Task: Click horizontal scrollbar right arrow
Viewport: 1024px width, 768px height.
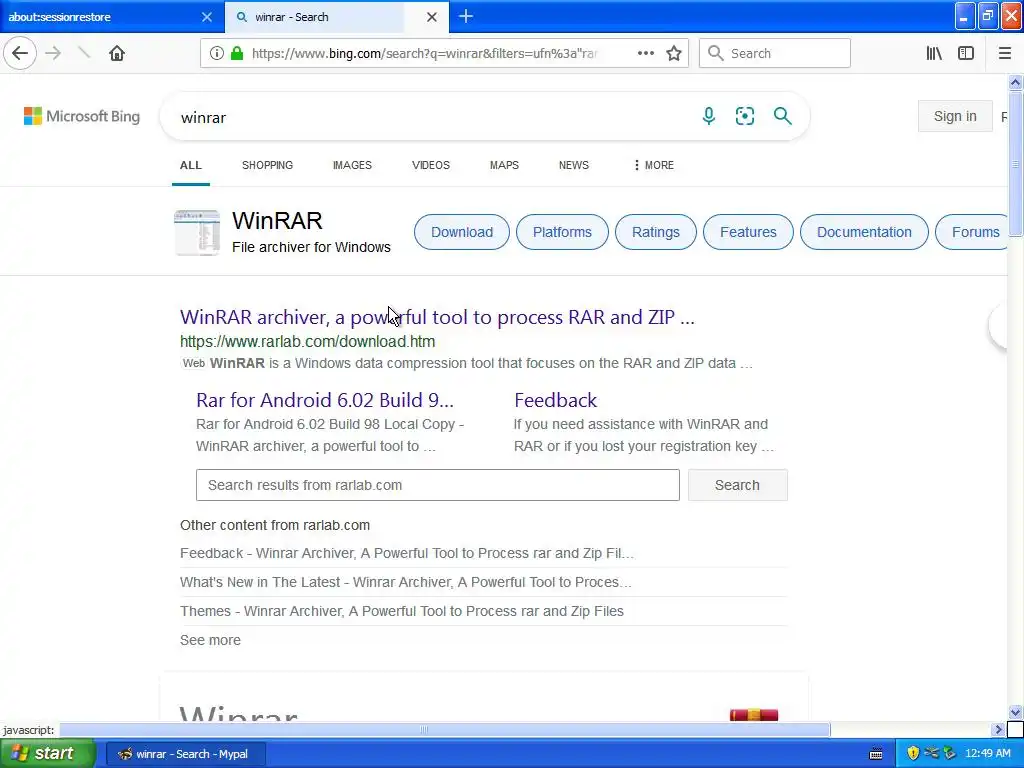Action: pos(998,729)
